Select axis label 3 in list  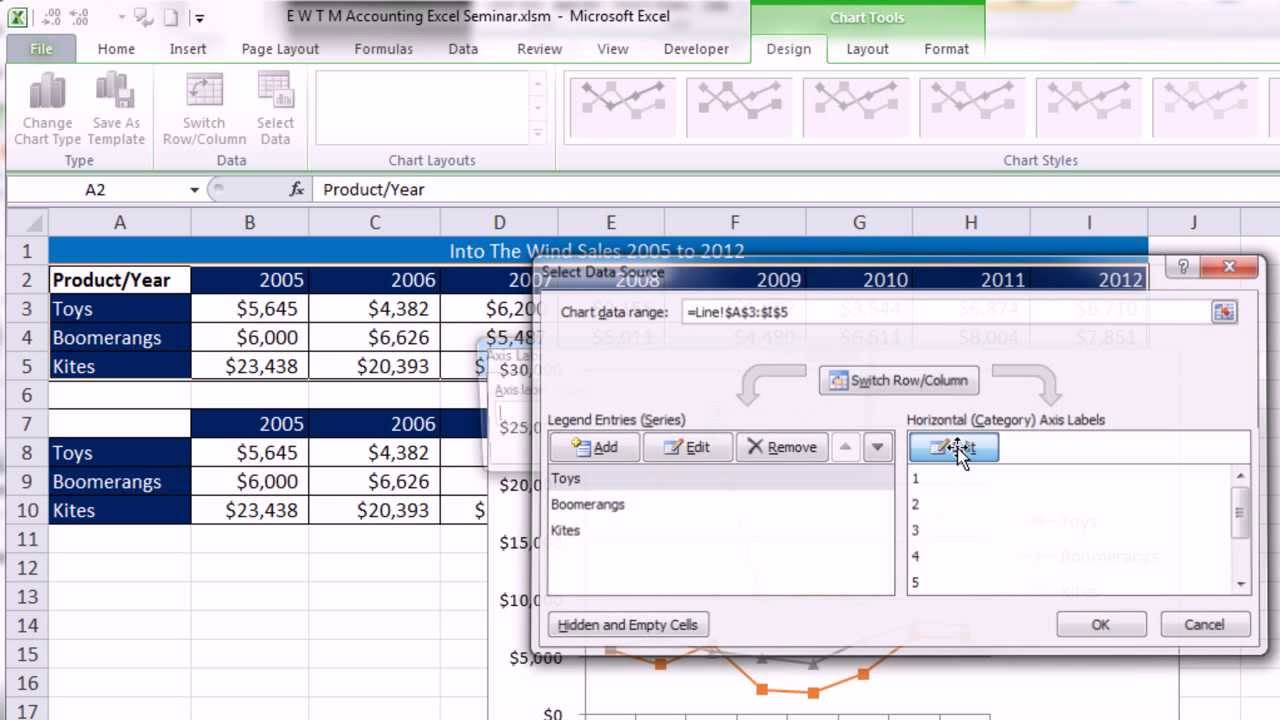(x=1070, y=530)
